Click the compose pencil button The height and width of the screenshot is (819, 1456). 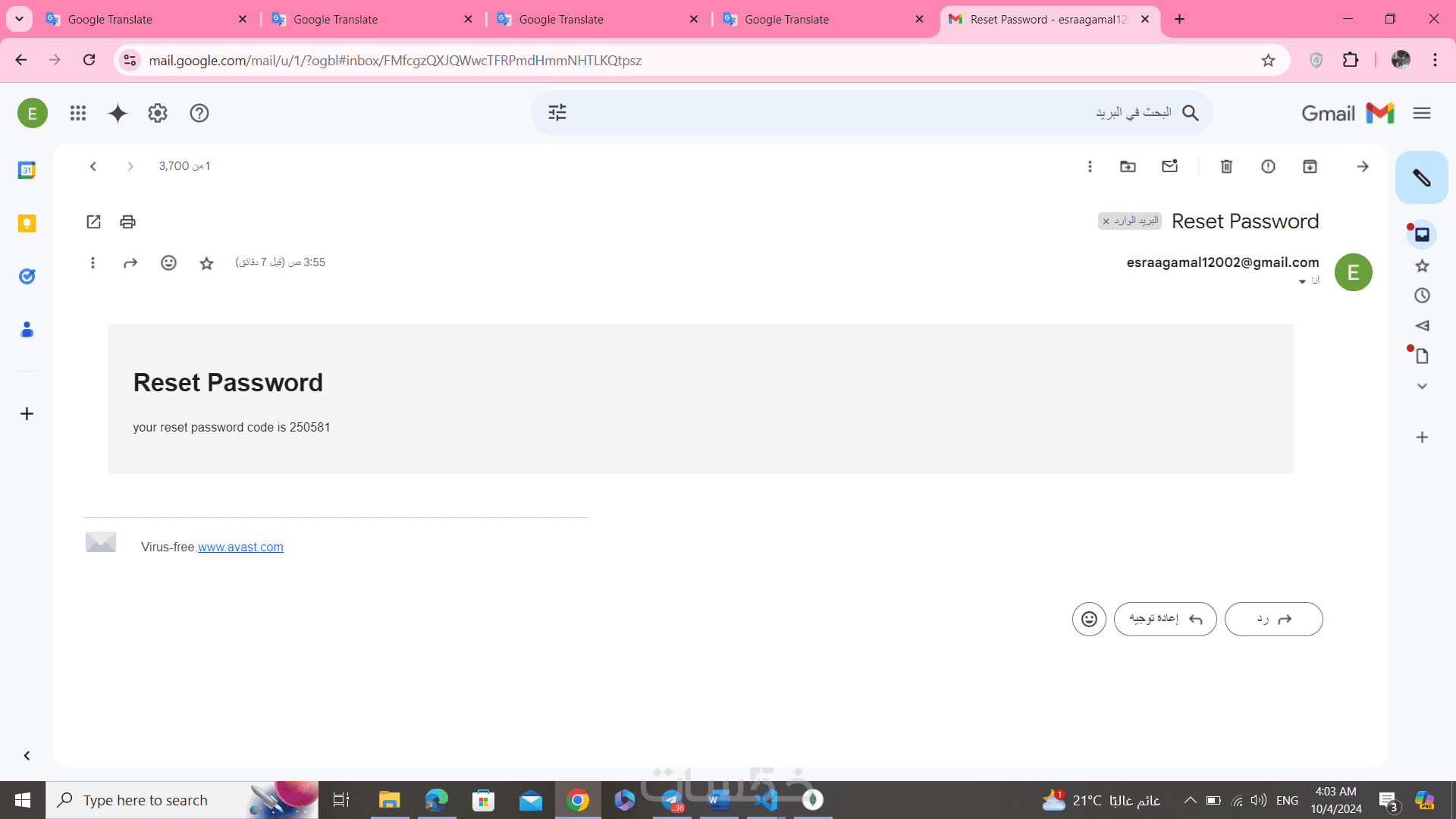click(1421, 177)
